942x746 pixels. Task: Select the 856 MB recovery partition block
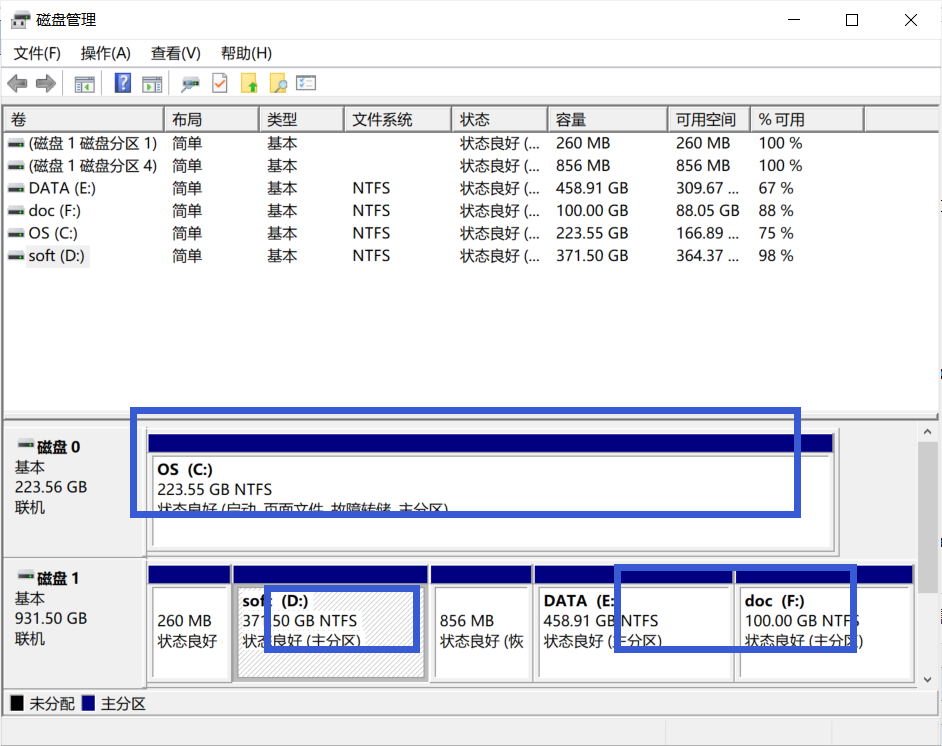pyautogui.click(x=481, y=622)
